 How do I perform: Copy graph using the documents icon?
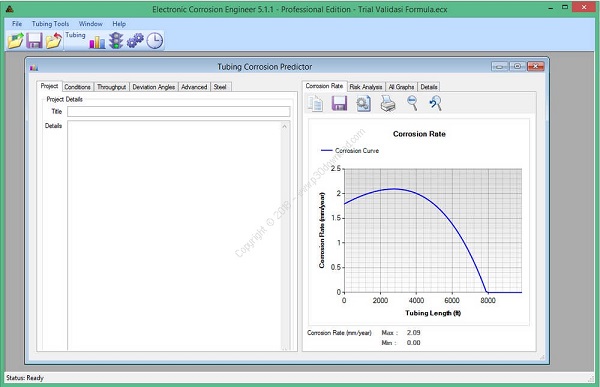click(315, 104)
